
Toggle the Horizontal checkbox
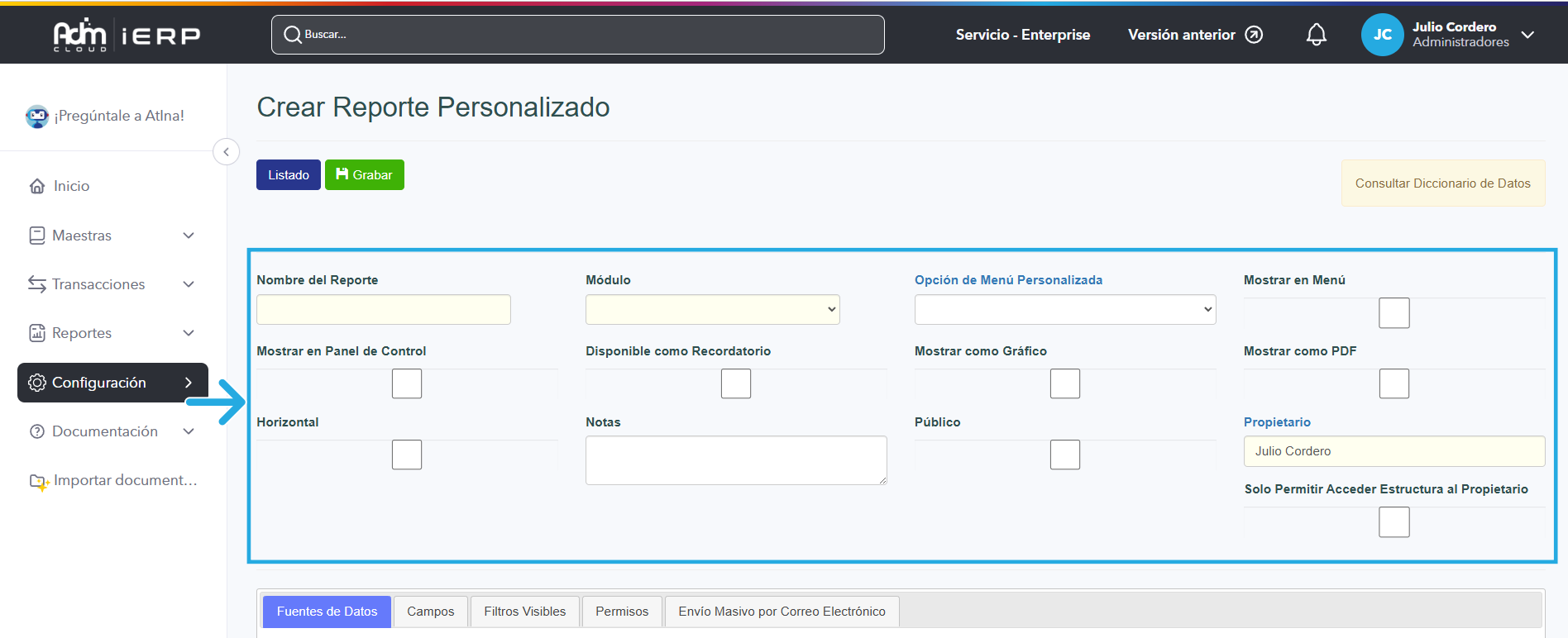(x=406, y=455)
